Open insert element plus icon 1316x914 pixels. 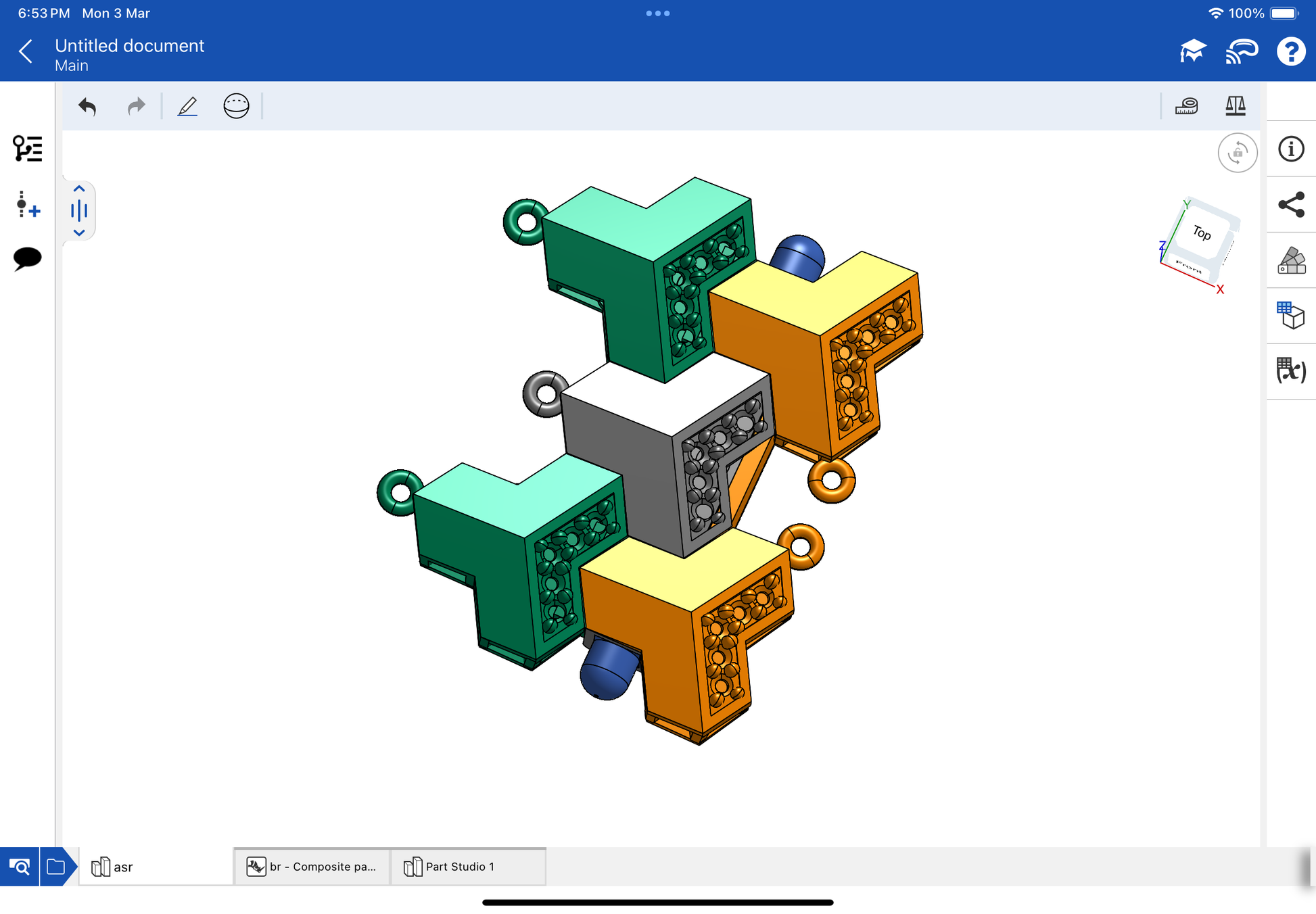pos(28,205)
